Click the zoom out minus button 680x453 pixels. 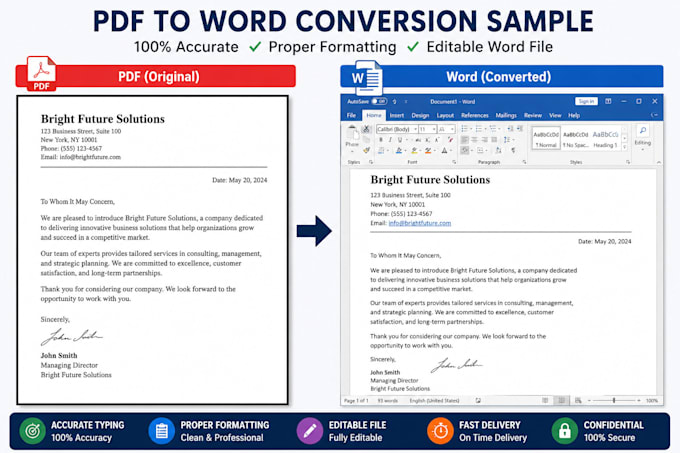(589, 401)
